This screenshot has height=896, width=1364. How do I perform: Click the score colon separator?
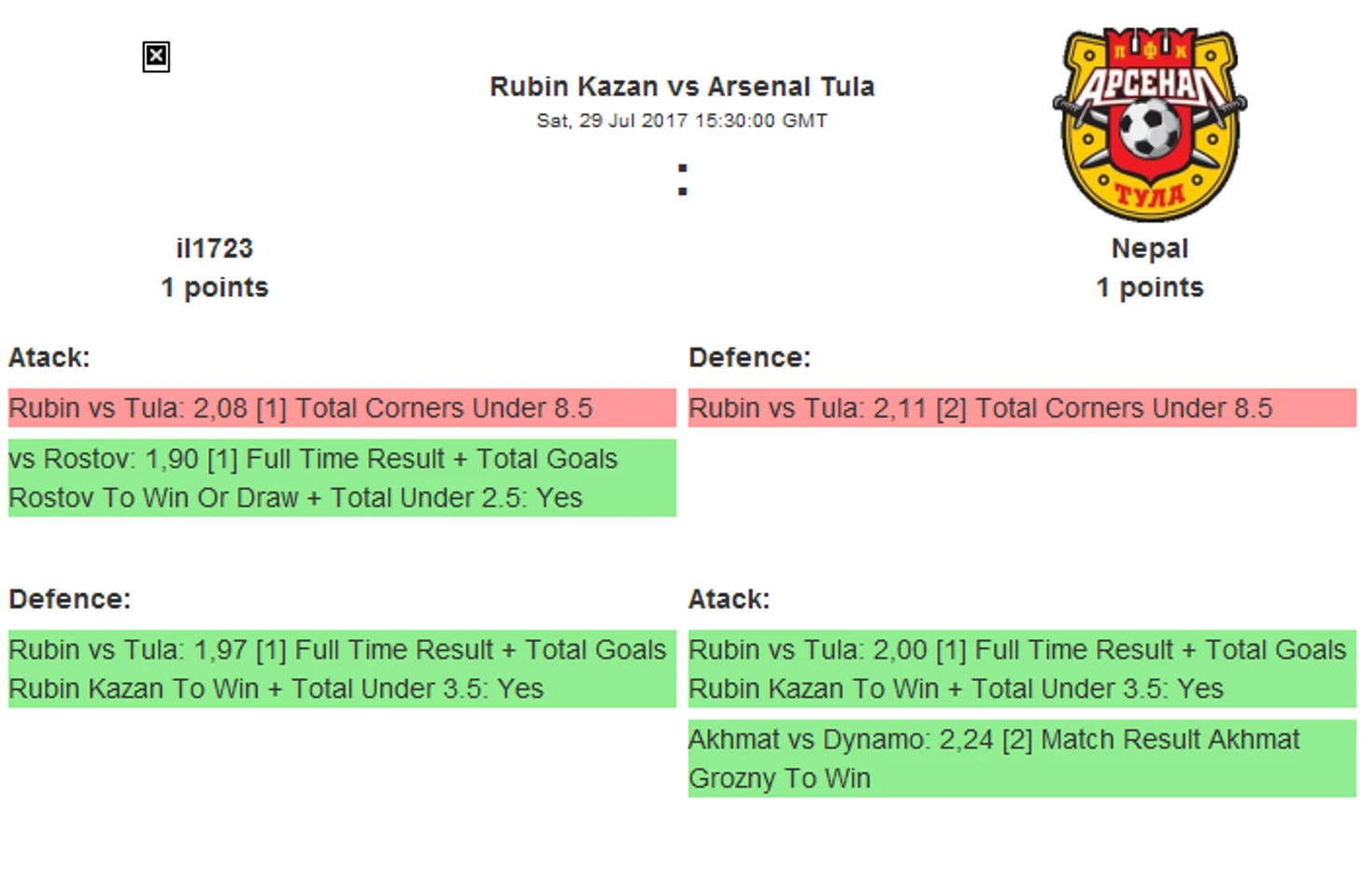[683, 180]
